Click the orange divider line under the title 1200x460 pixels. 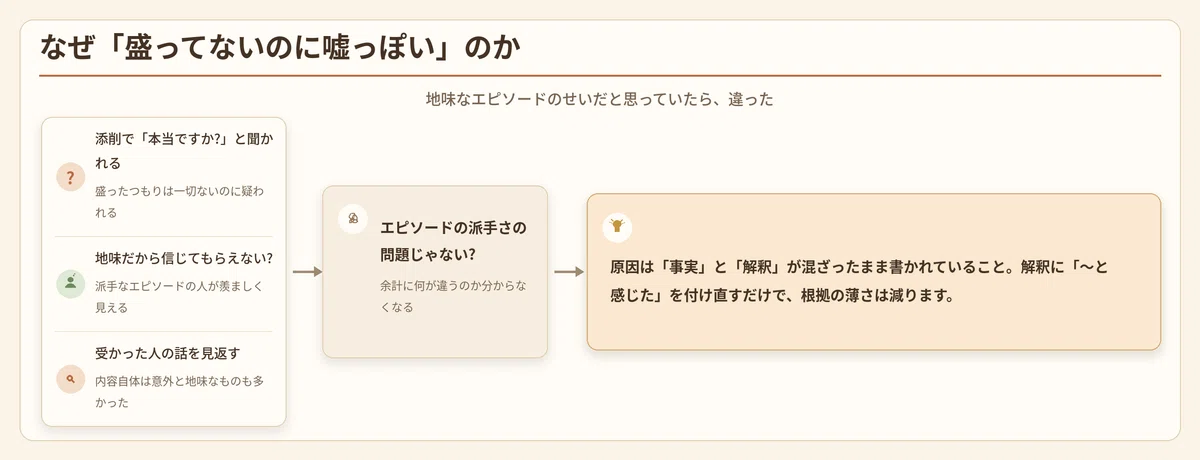pos(600,75)
